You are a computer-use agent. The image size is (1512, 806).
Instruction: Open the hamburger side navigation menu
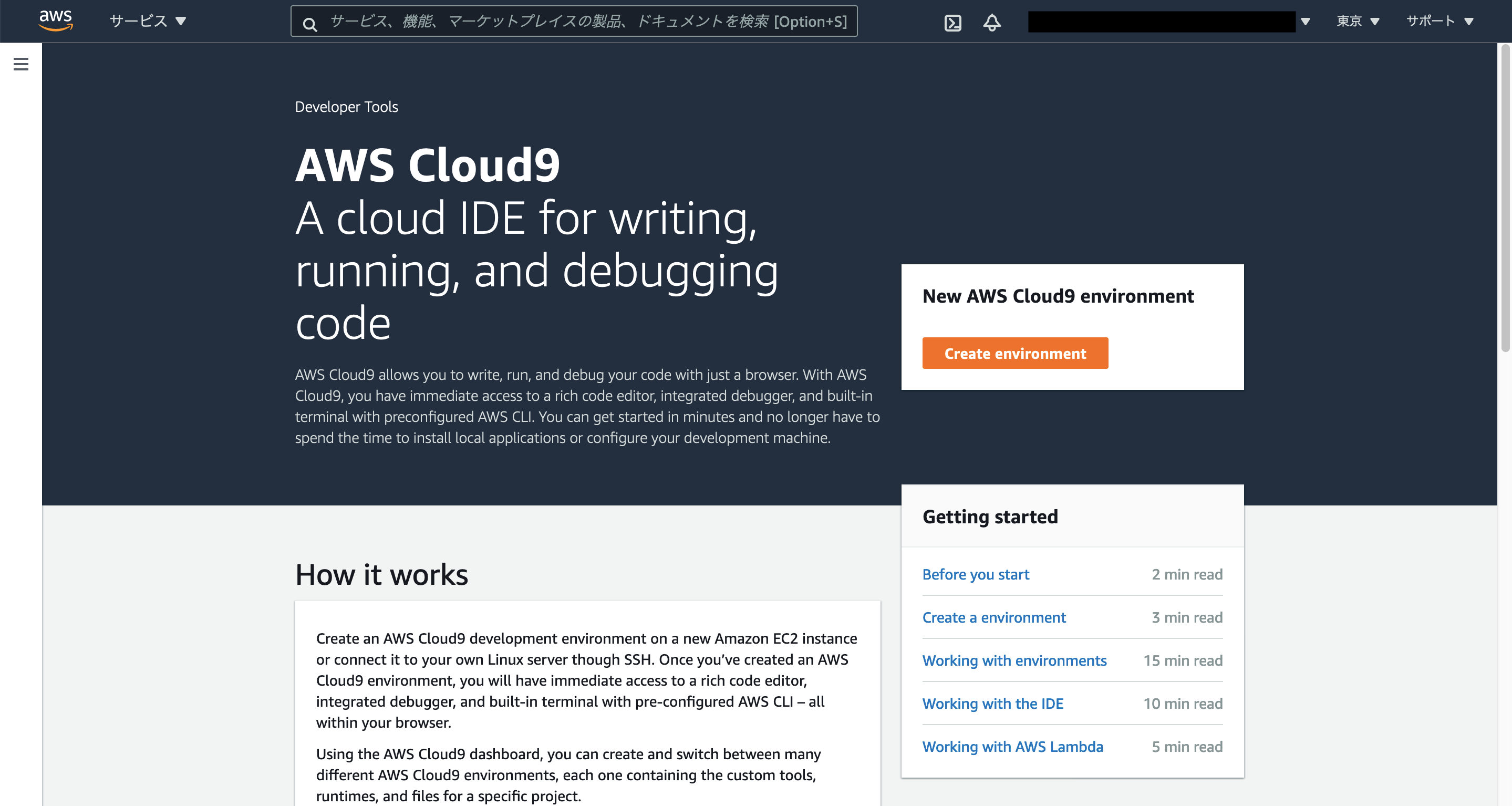tap(21, 64)
